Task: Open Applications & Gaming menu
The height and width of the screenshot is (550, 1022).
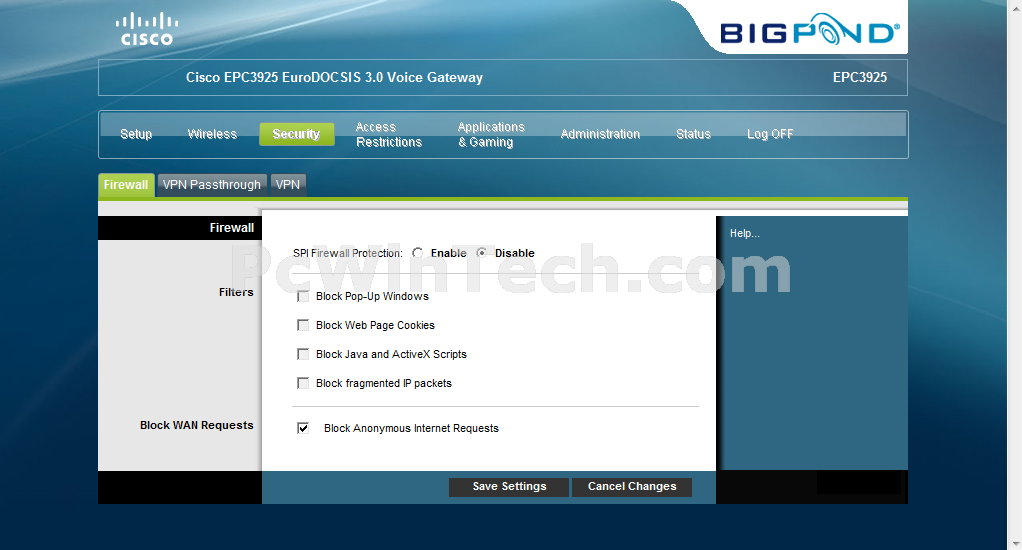Action: click(x=491, y=134)
